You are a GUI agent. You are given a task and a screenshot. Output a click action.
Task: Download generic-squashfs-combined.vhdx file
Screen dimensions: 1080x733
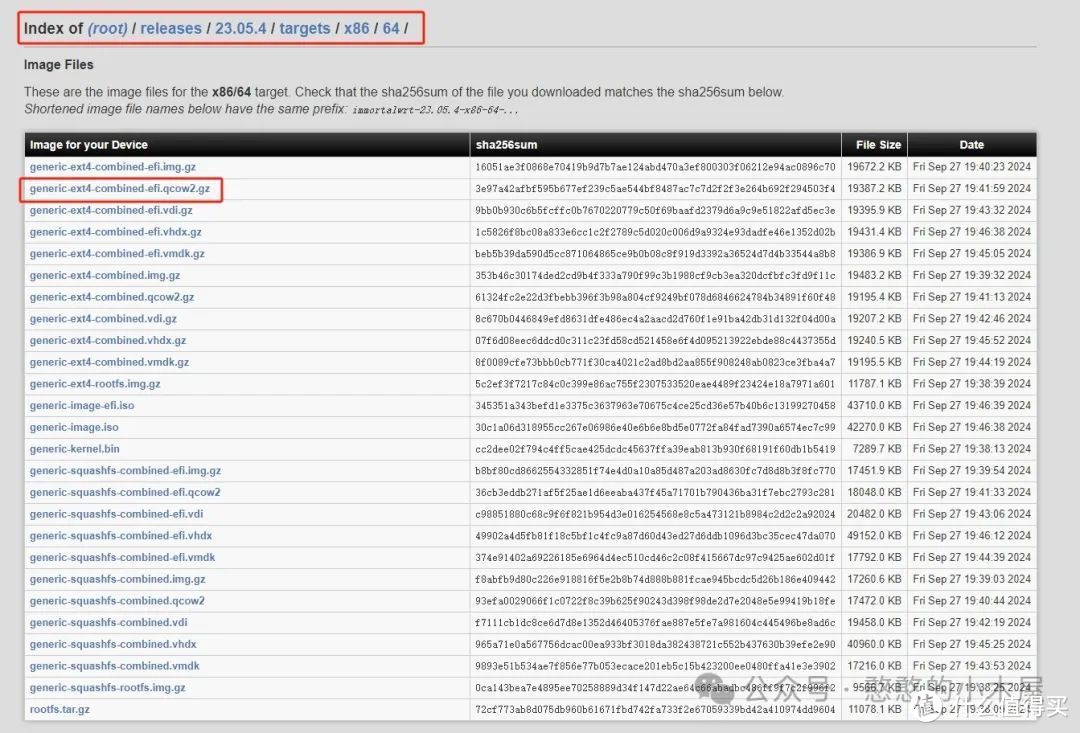click(113, 645)
